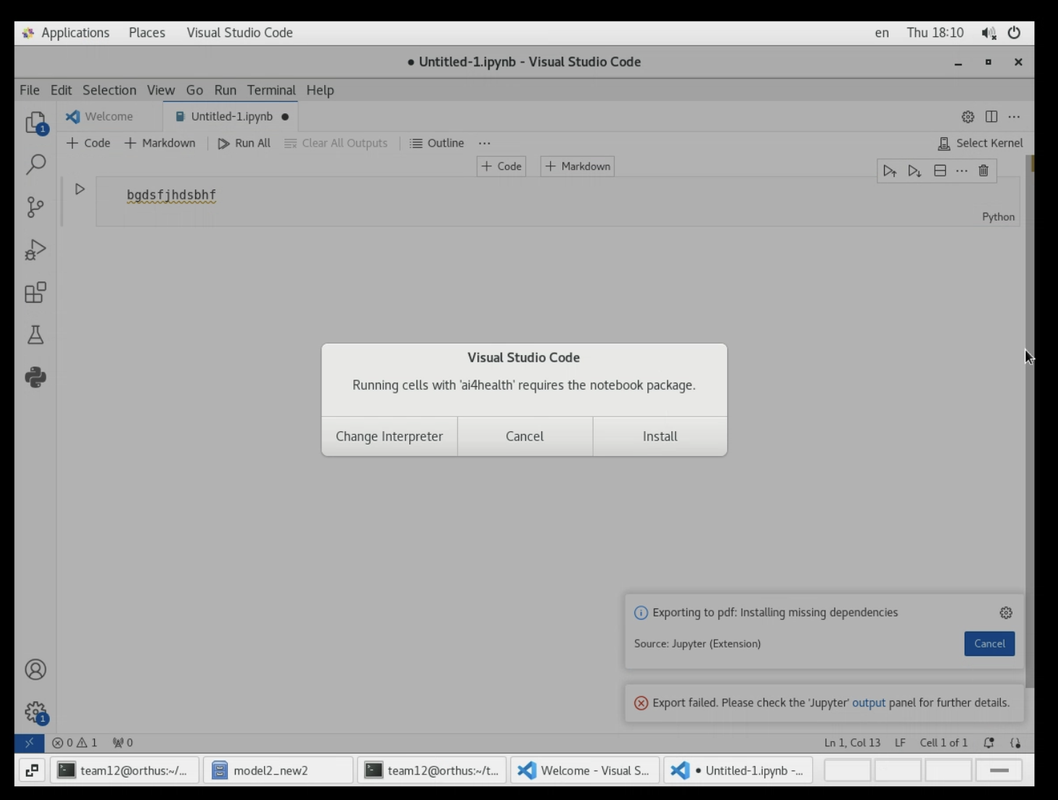Click Run All in notebook toolbar

coord(244,143)
